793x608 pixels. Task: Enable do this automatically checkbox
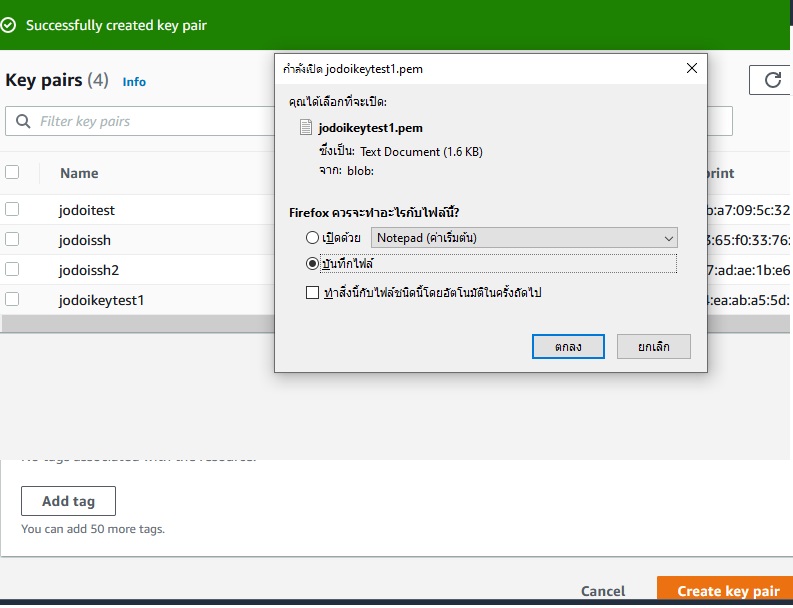click(313, 293)
